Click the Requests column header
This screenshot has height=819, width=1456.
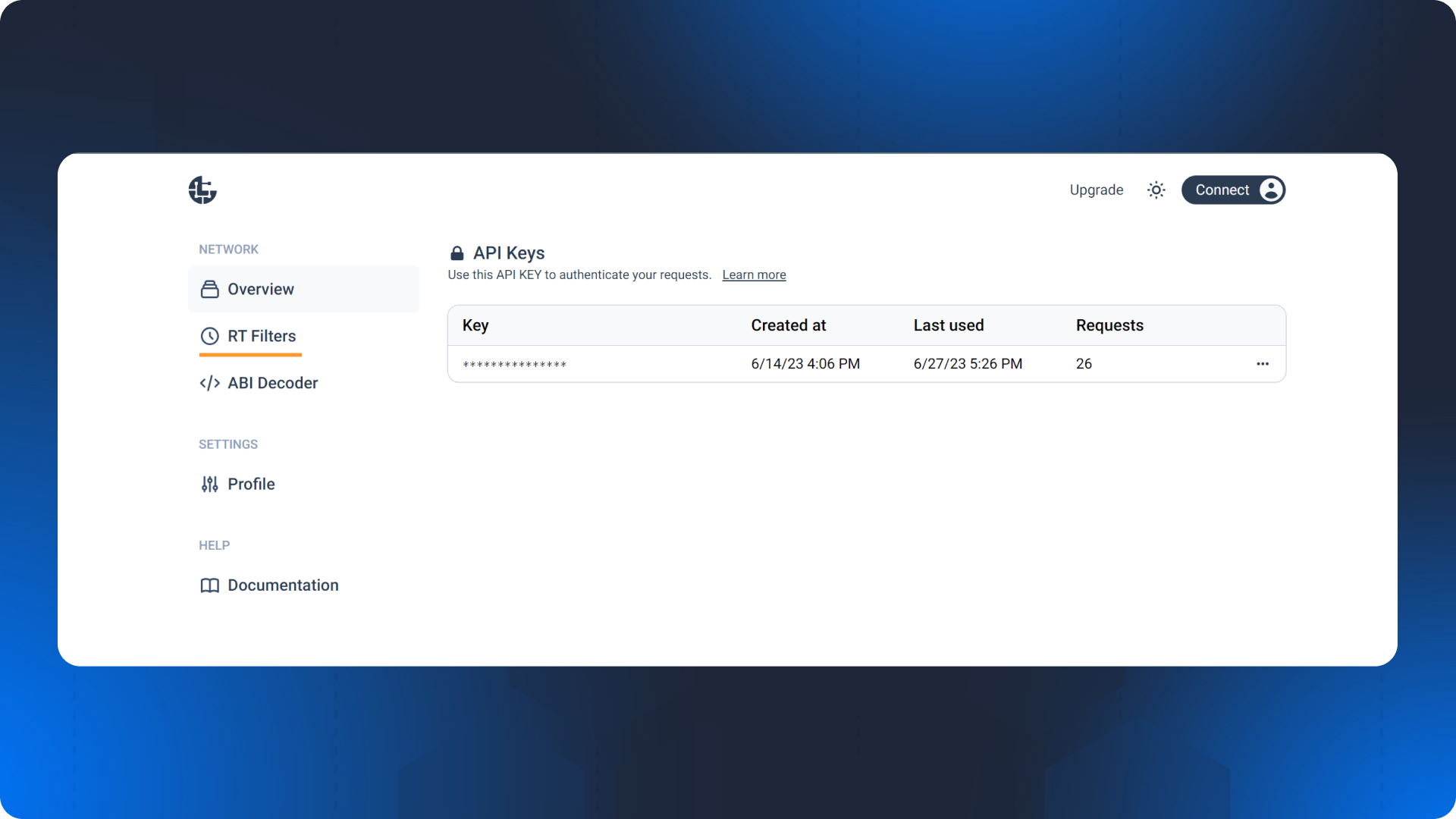[x=1109, y=325]
